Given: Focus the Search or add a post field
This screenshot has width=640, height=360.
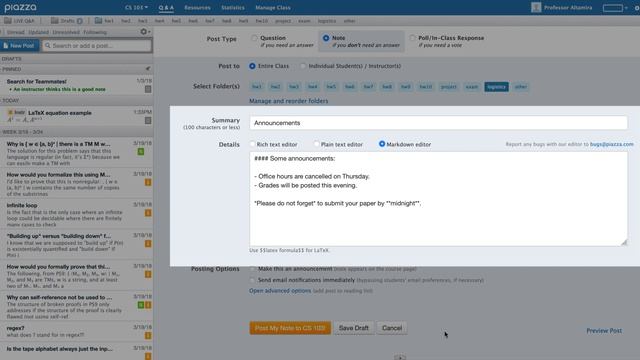Looking at the screenshot, I should pos(97,46).
